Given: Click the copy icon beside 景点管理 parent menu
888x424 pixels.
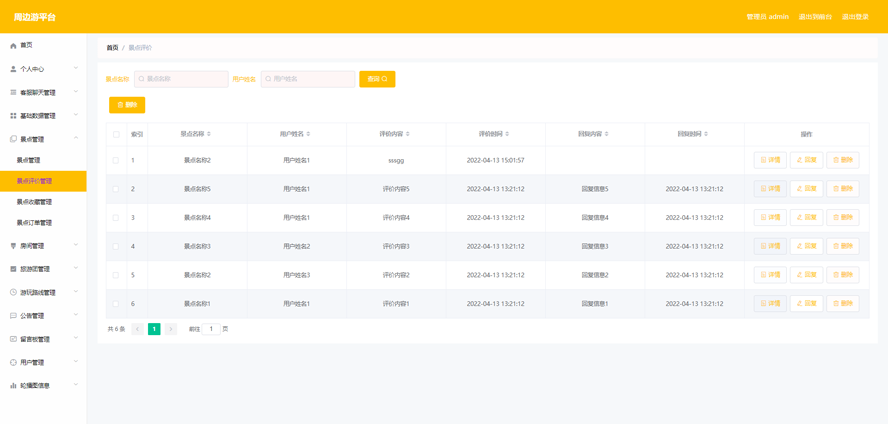Looking at the screenshot, I should 13,139.
